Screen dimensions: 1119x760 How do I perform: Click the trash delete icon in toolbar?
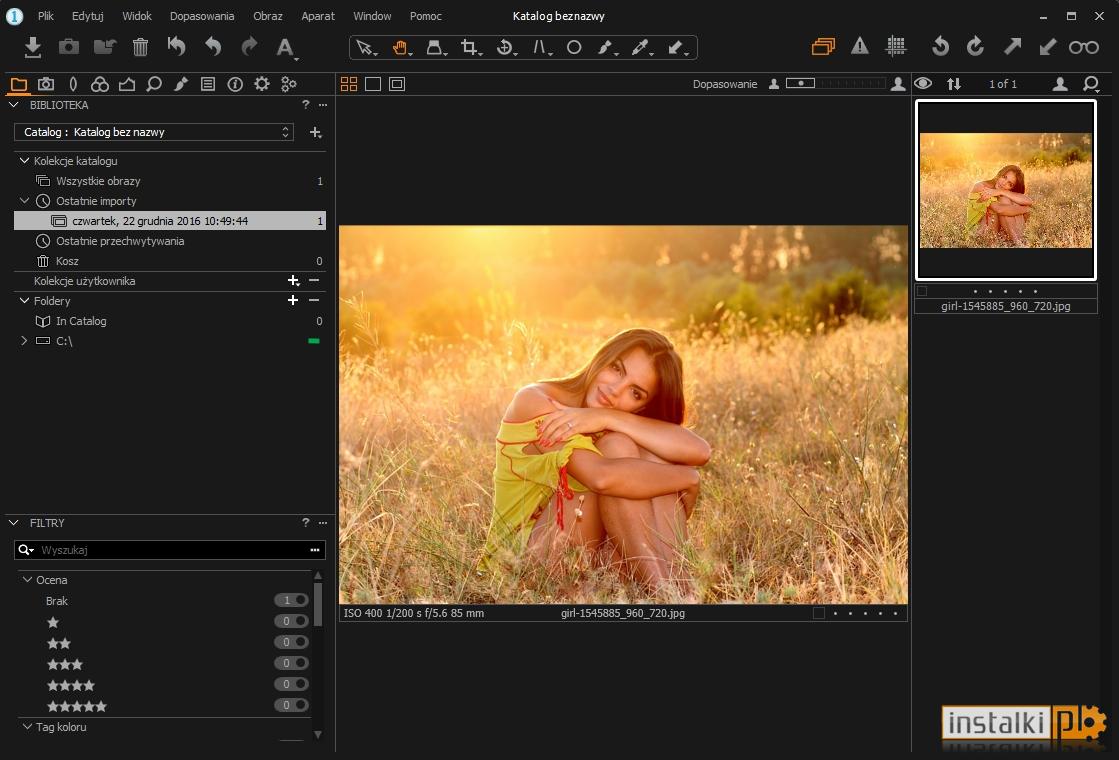tap(140, 47)
